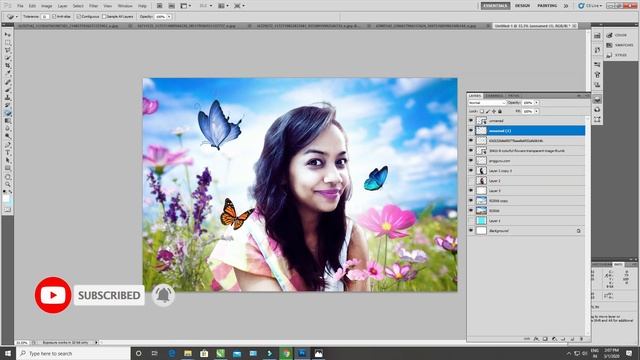Switch to the Design workspace
Screen dimensions: 640x360
tap(522, 6)
